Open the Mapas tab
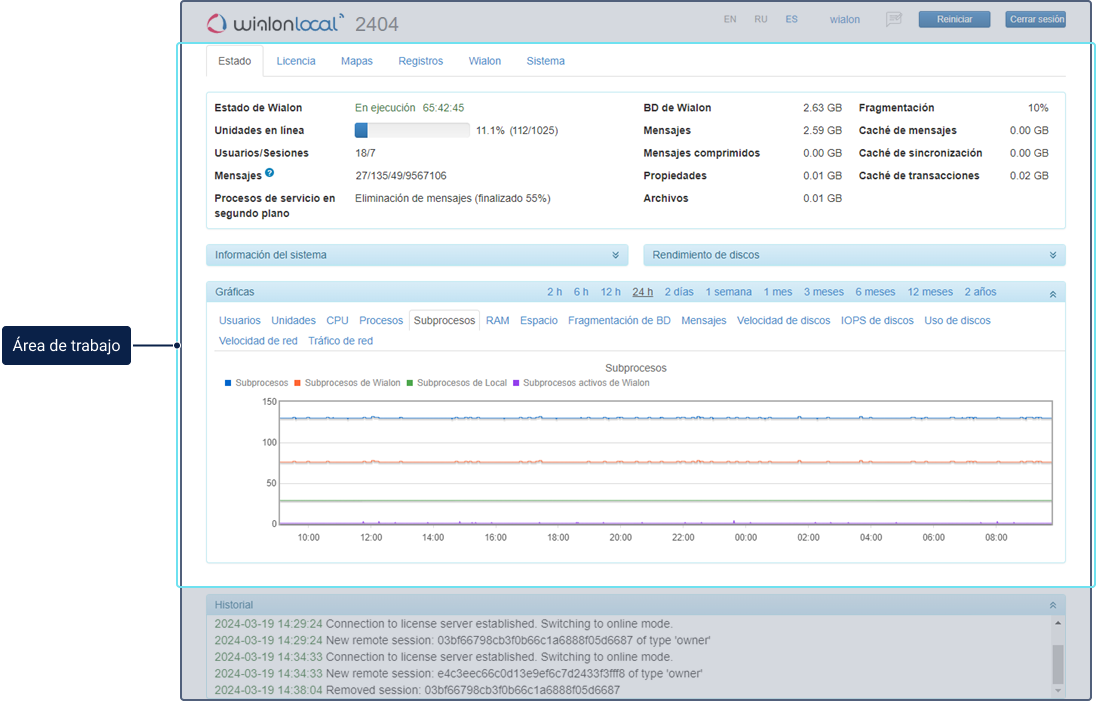Image resolution: width=1096 pixels, height=701 pixels. pos(356,61)
